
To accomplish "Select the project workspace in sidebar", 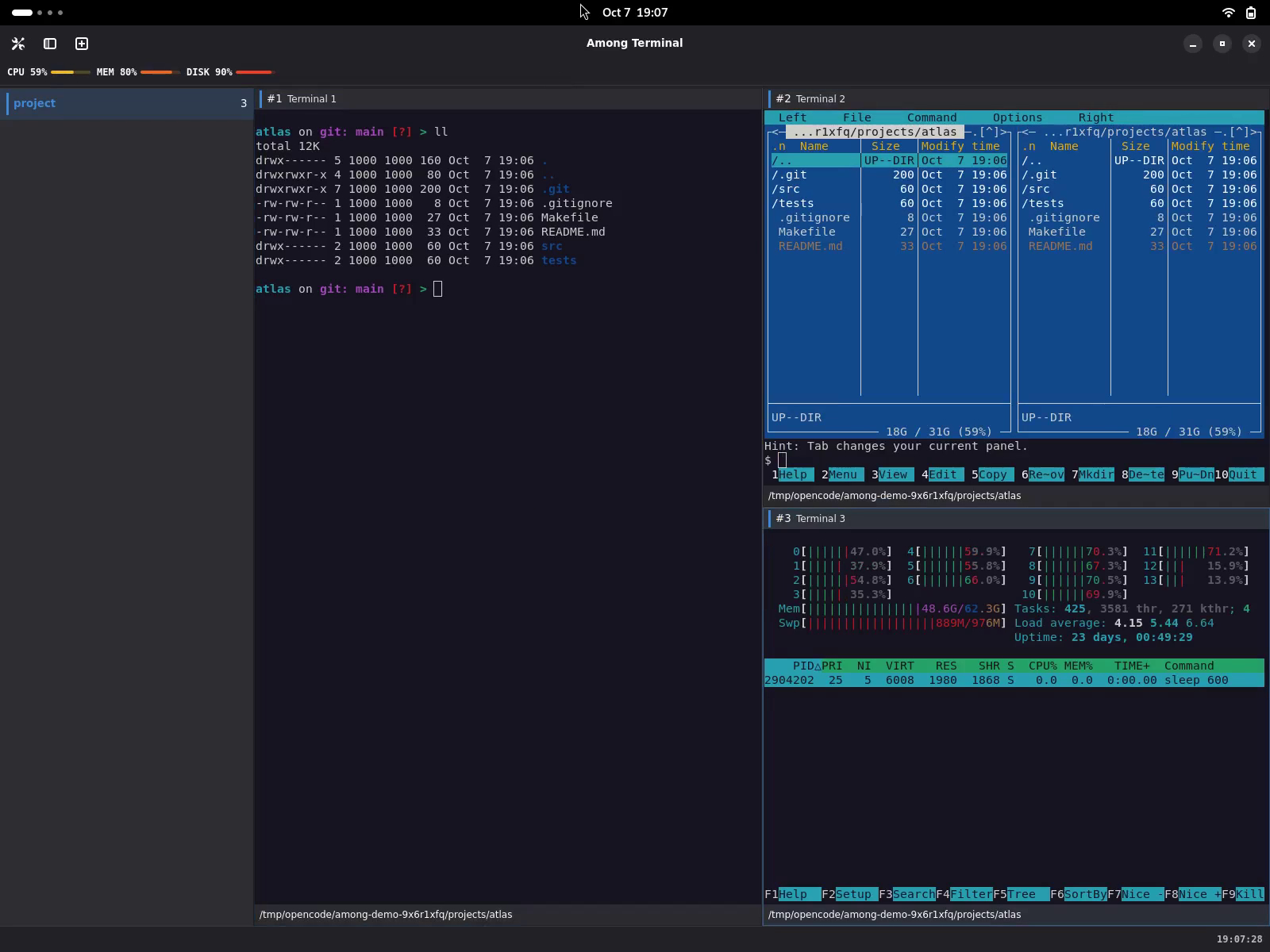I will tap(127, 103).
